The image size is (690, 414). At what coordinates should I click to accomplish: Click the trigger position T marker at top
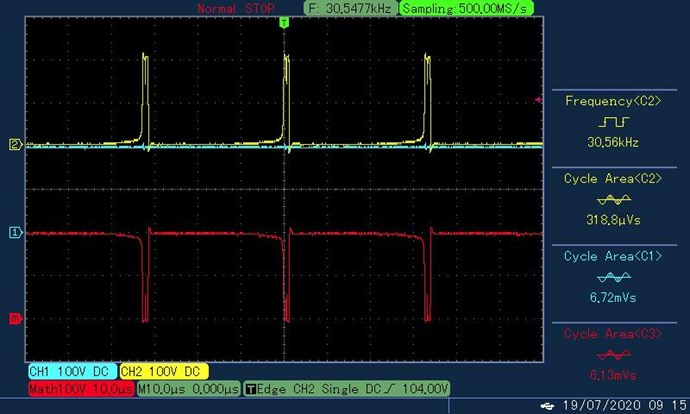click(286, 21)
